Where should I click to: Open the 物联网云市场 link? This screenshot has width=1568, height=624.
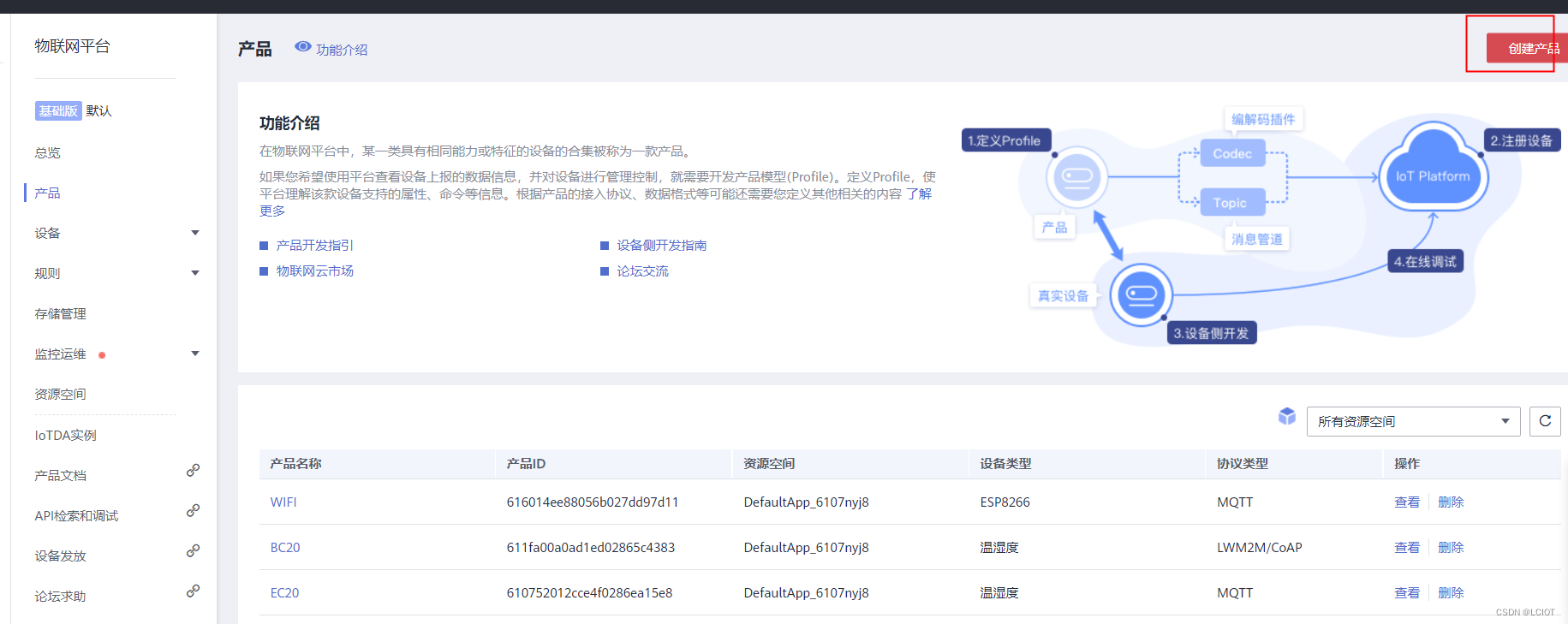pyautogui.click(x=315, y=270)
